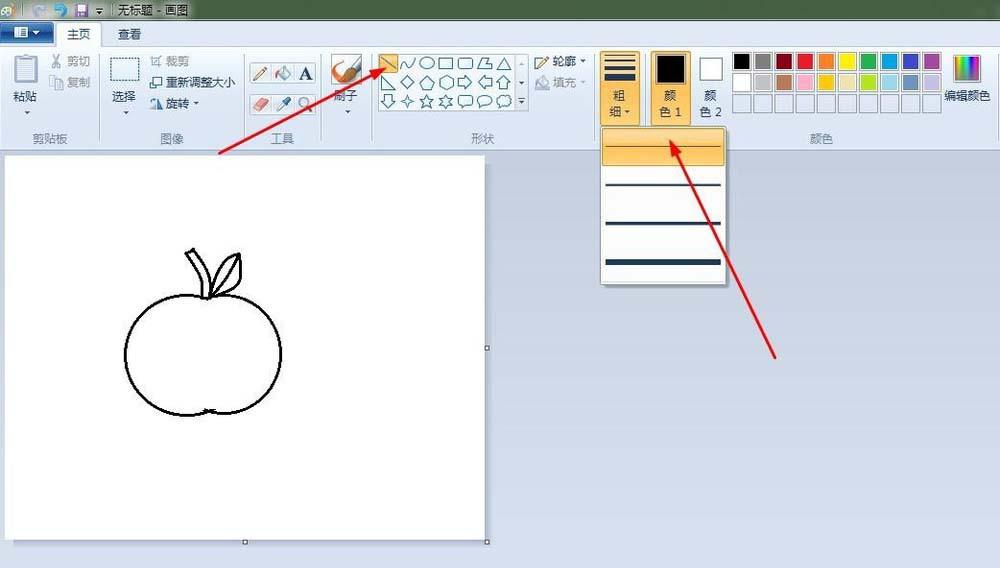The image size is (1000, 568).
Task: Activate the Color picker eyedropper tool
Action: click(283, 103)
